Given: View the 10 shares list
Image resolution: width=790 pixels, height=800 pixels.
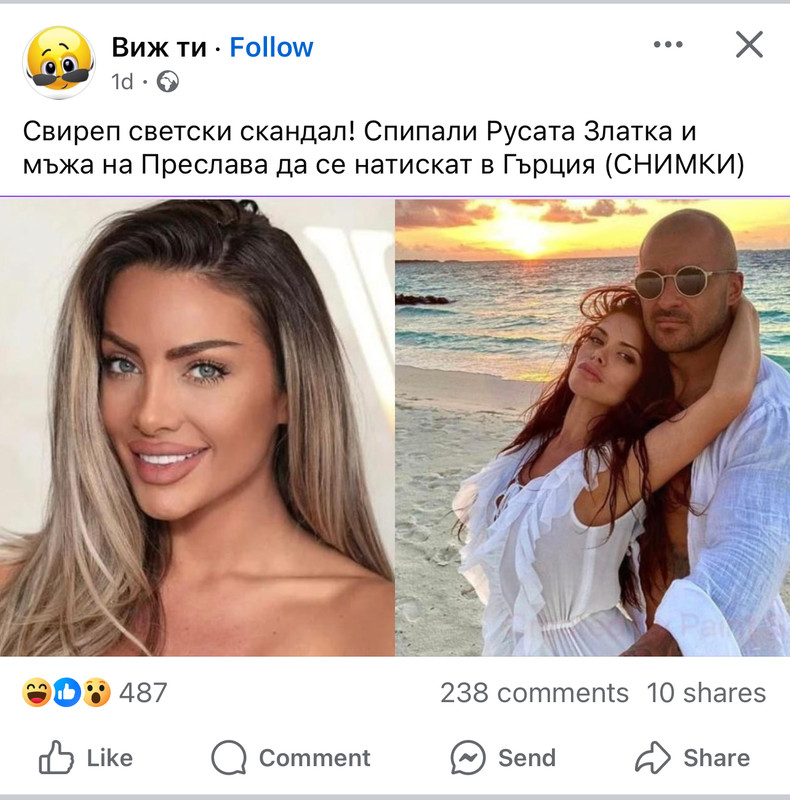Looking at the screenshot, I should (706, 693).
